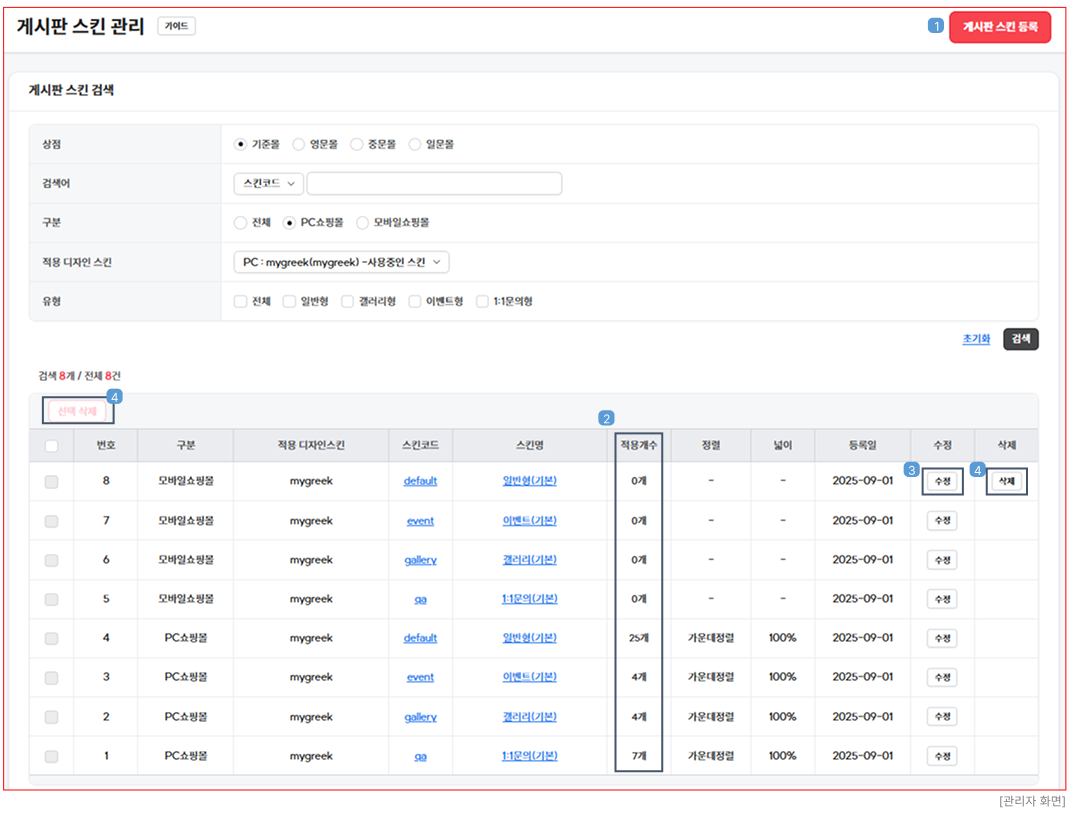Screen dimensions: 1078x817
Task: Select the 영문몰 shop radio option
Action: point(298,144)
